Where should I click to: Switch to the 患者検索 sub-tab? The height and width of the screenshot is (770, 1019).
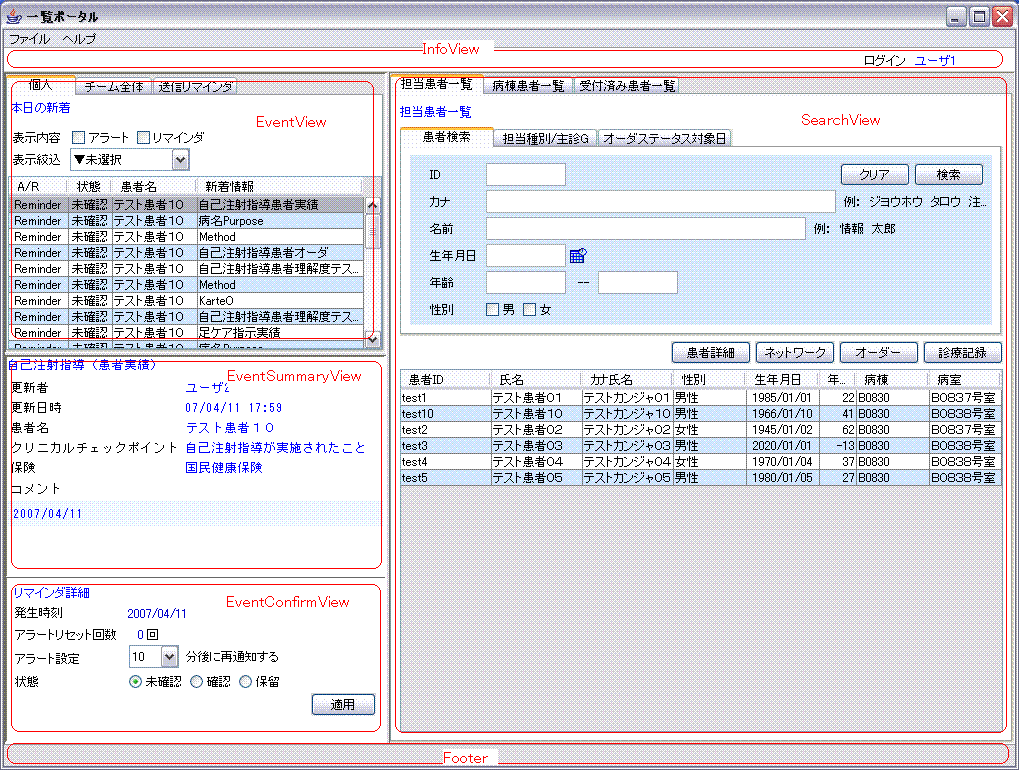pyautogui.click(x=446, y=137)
